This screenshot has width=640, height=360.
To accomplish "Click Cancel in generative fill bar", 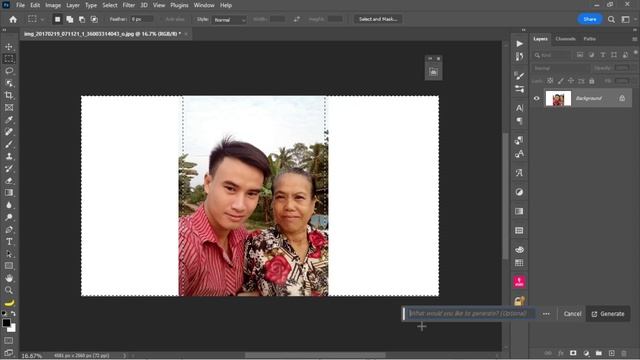I will pos(572,314).
